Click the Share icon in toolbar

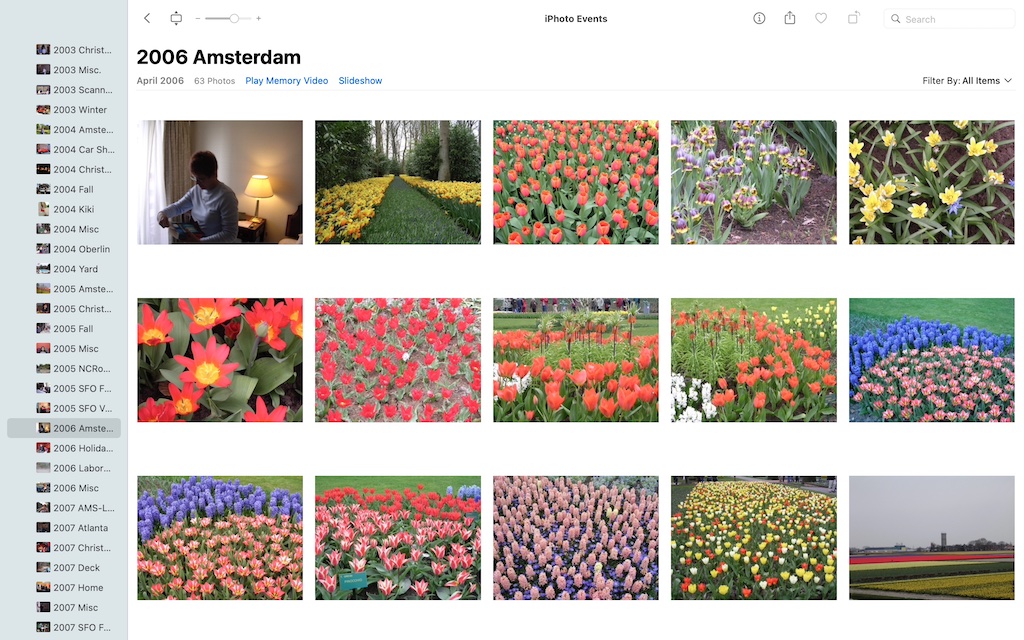[790, 18]
